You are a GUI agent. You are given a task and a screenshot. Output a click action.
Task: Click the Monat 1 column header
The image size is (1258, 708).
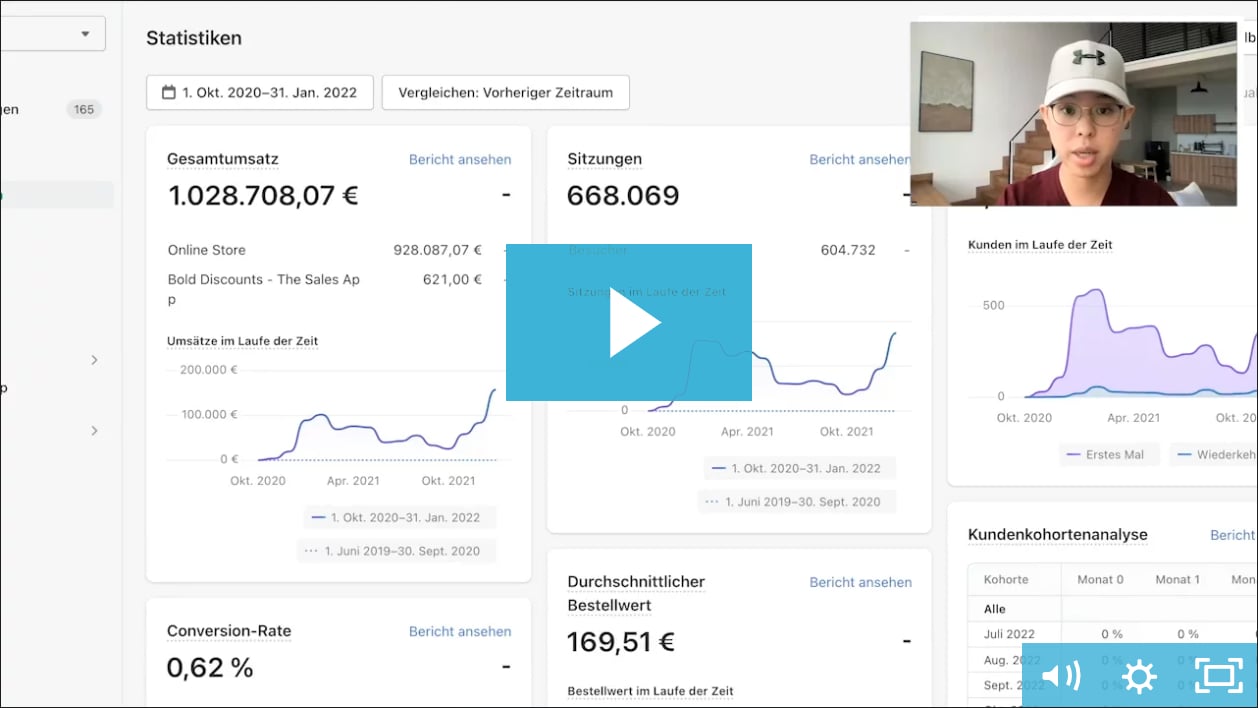coord(1178,580)
